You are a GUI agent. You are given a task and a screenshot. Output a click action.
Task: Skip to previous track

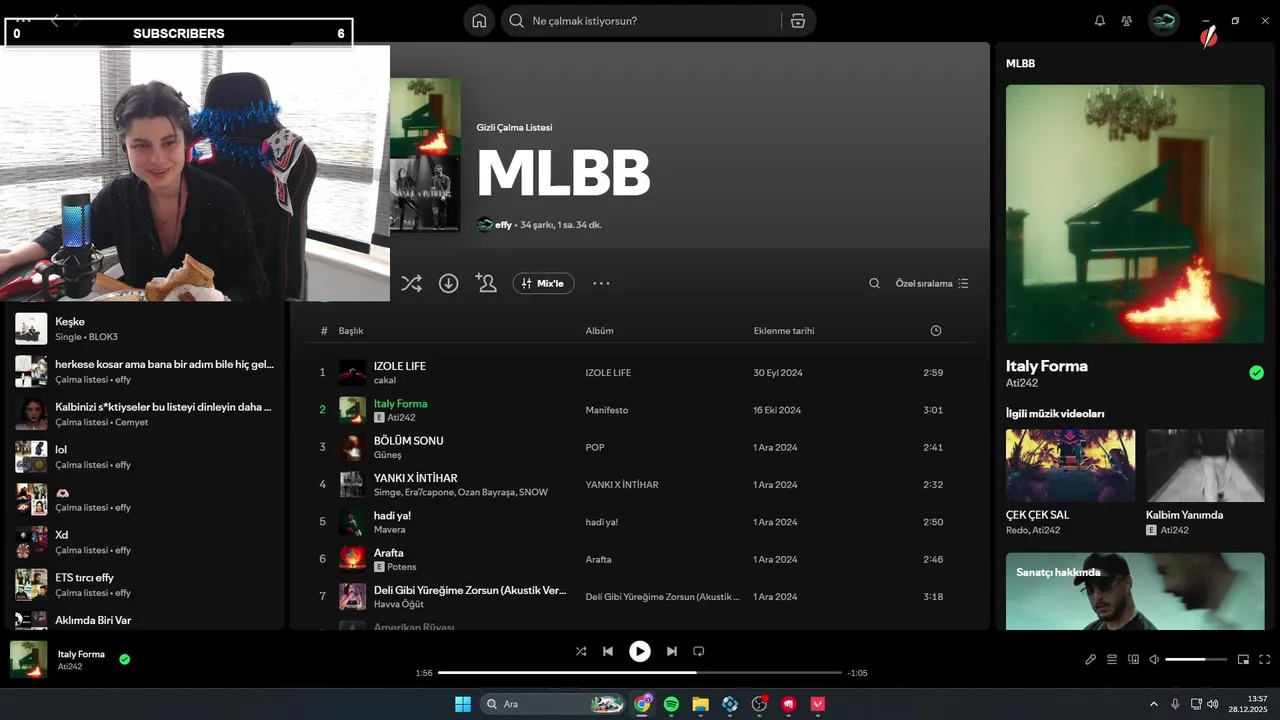608,651
